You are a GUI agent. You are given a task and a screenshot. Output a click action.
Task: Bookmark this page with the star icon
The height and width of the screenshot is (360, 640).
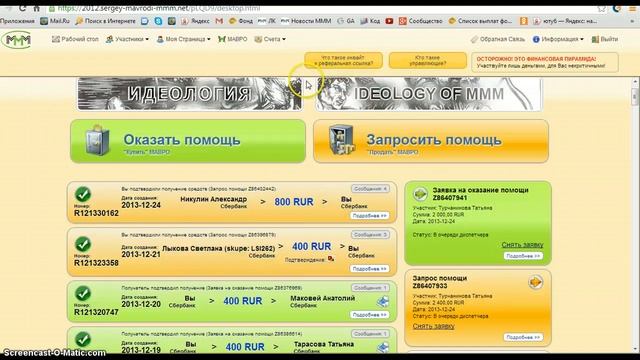pyautogui.click(x=602, y=9)
